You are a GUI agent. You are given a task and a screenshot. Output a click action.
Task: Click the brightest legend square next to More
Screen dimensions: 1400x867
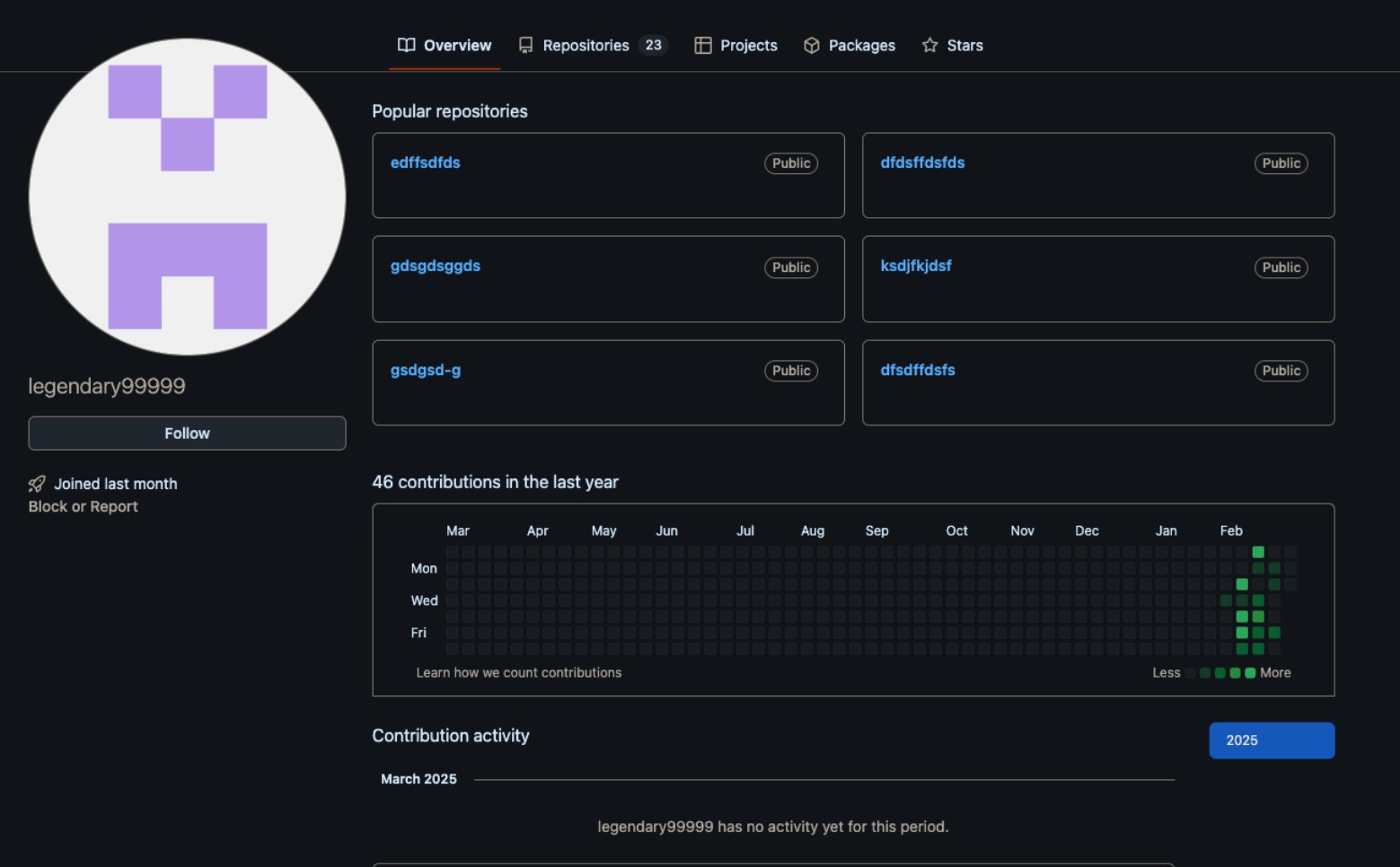(1250, 673)
